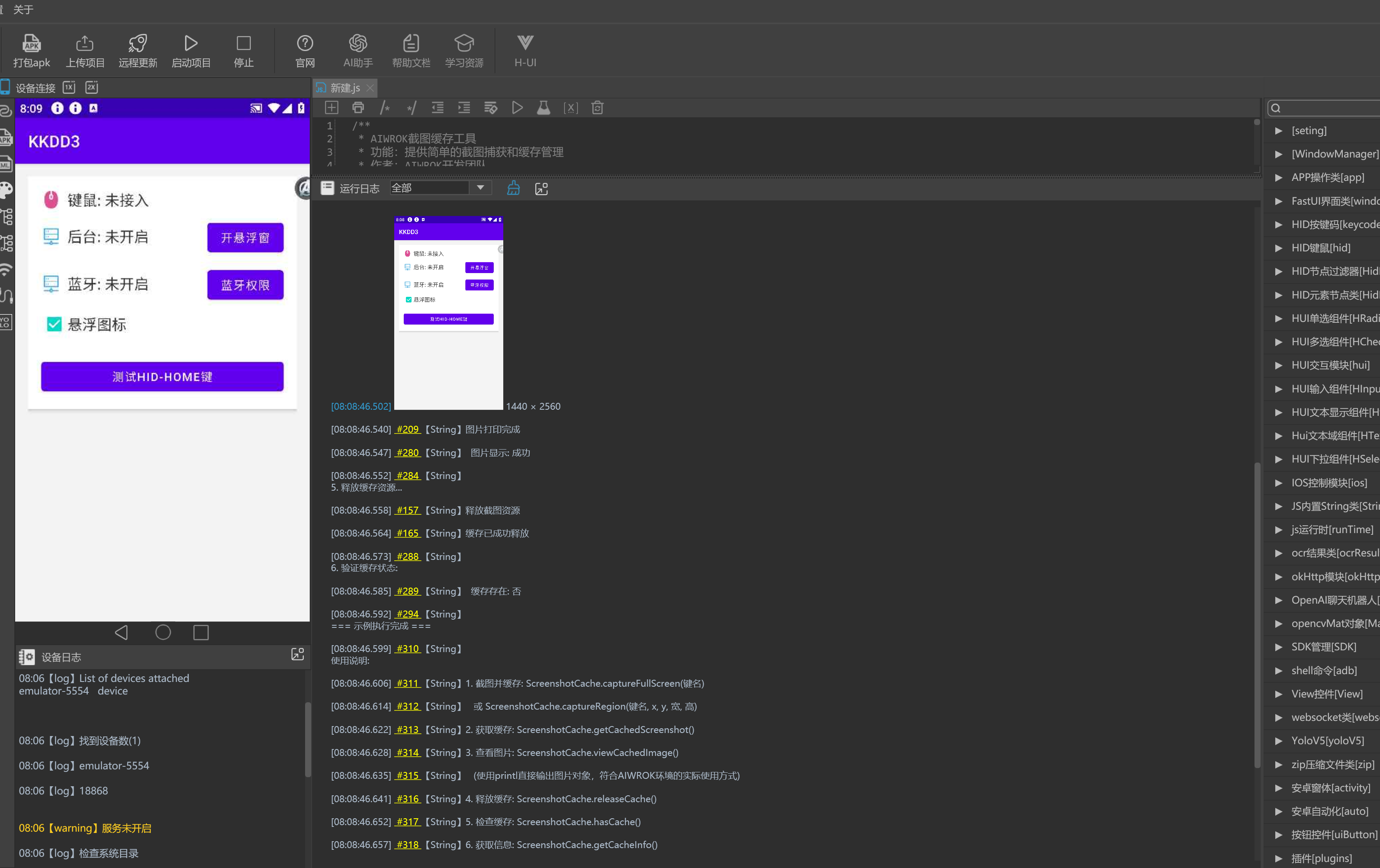Expand the YoloV5[yoloV5] tree node
The image size is (1380, 868).
[x=1279, y=741]
